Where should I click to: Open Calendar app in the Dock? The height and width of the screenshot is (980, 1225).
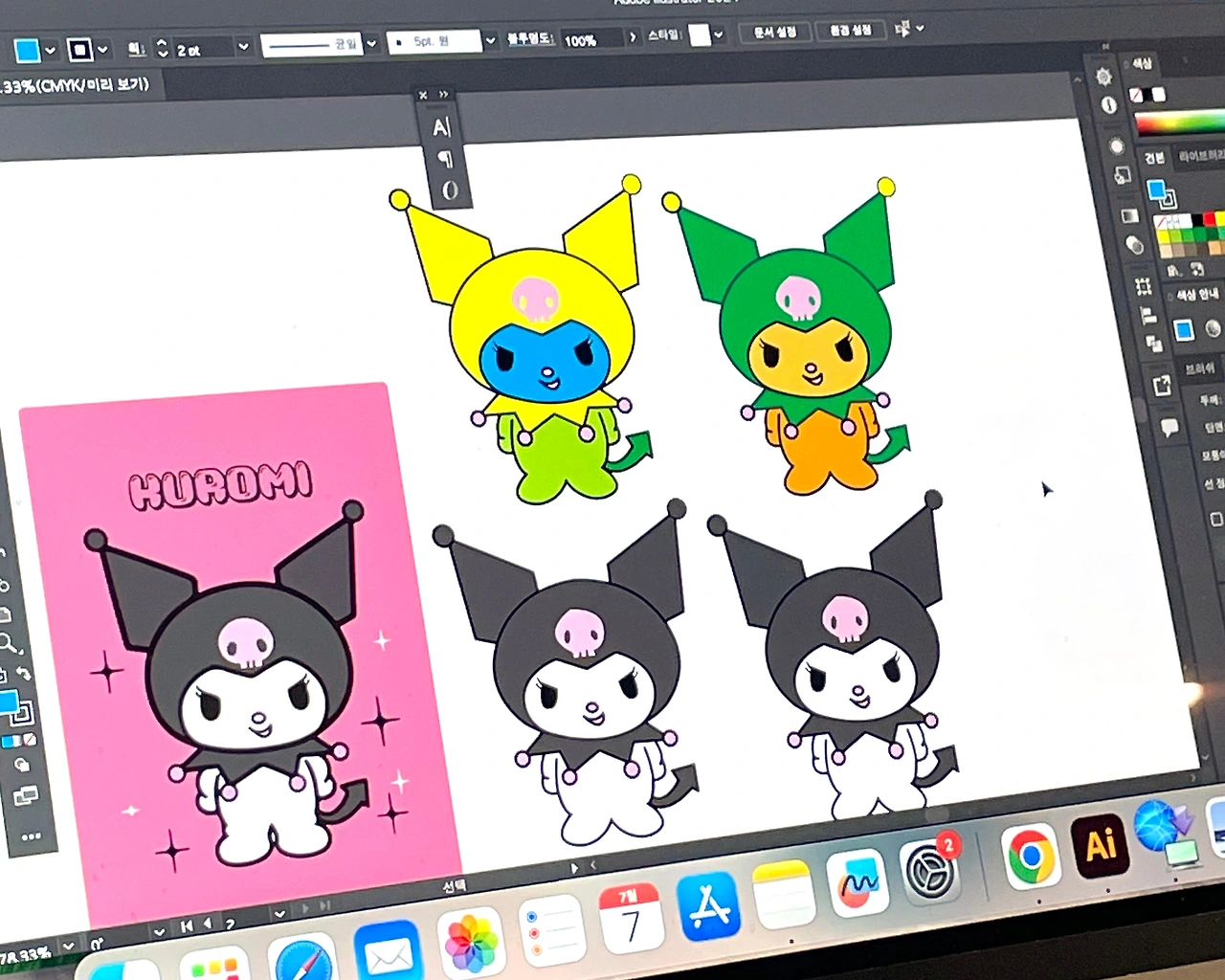pyautogui.click(x=631, y=920)
